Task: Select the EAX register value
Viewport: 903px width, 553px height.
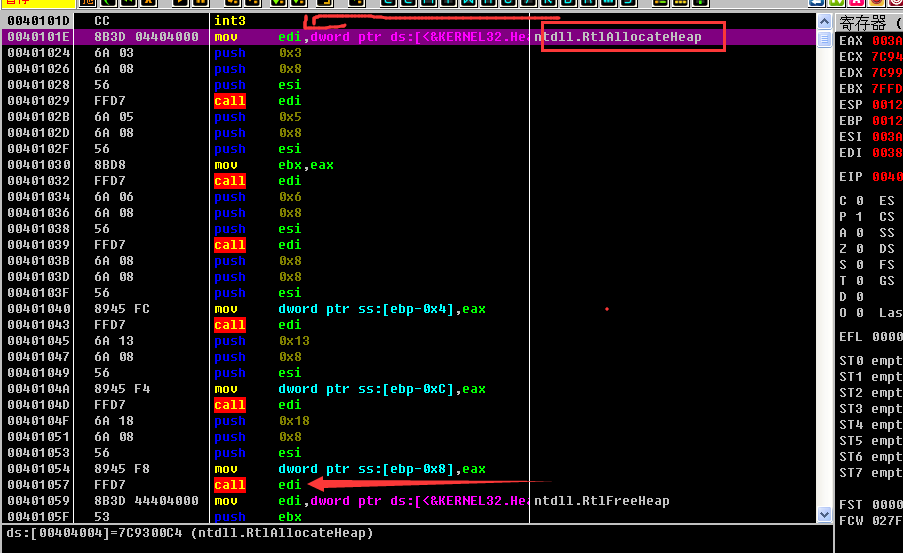Action: coord(886,41)
